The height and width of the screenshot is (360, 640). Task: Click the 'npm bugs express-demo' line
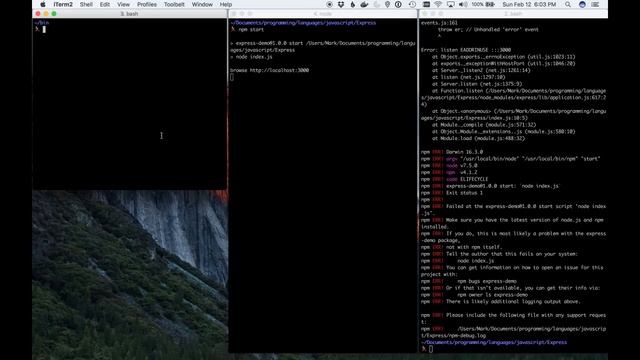[469, 281]
